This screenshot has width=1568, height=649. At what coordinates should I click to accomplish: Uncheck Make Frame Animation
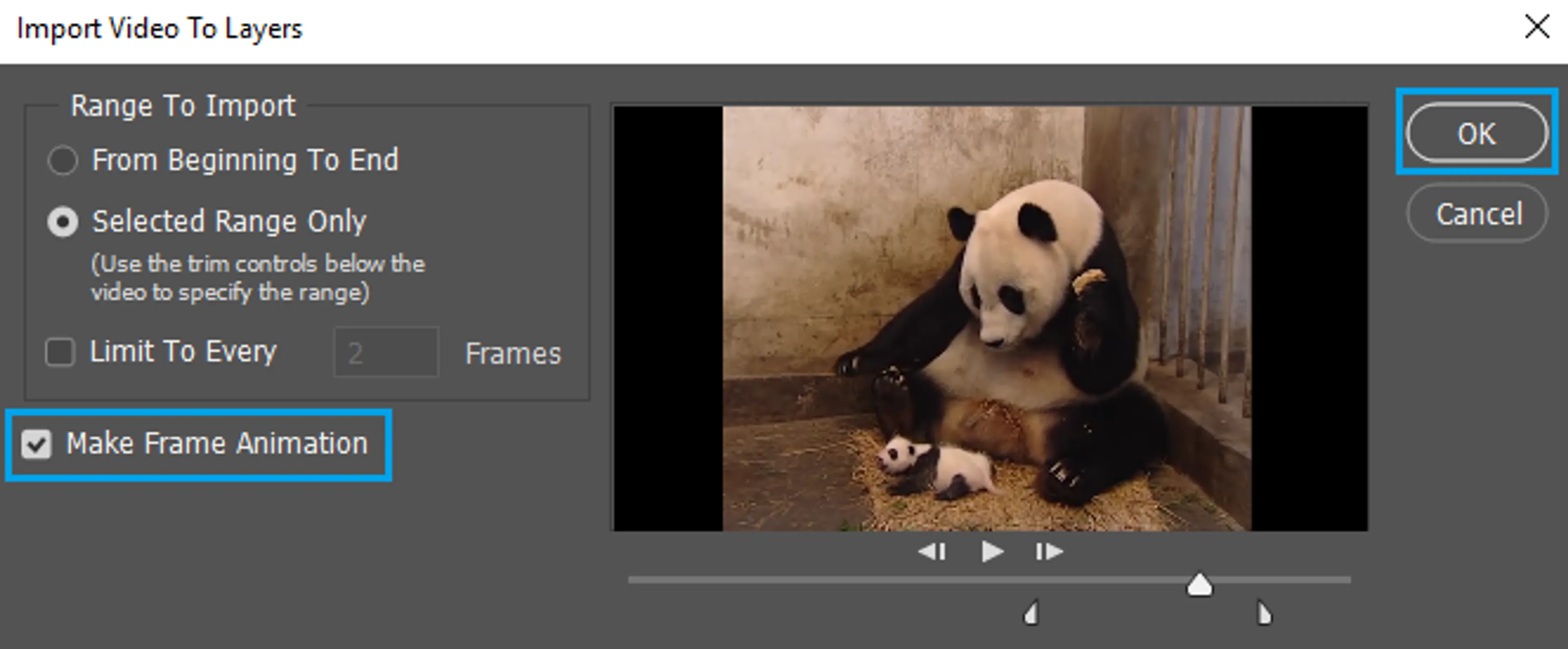click(x=36, y=444)
